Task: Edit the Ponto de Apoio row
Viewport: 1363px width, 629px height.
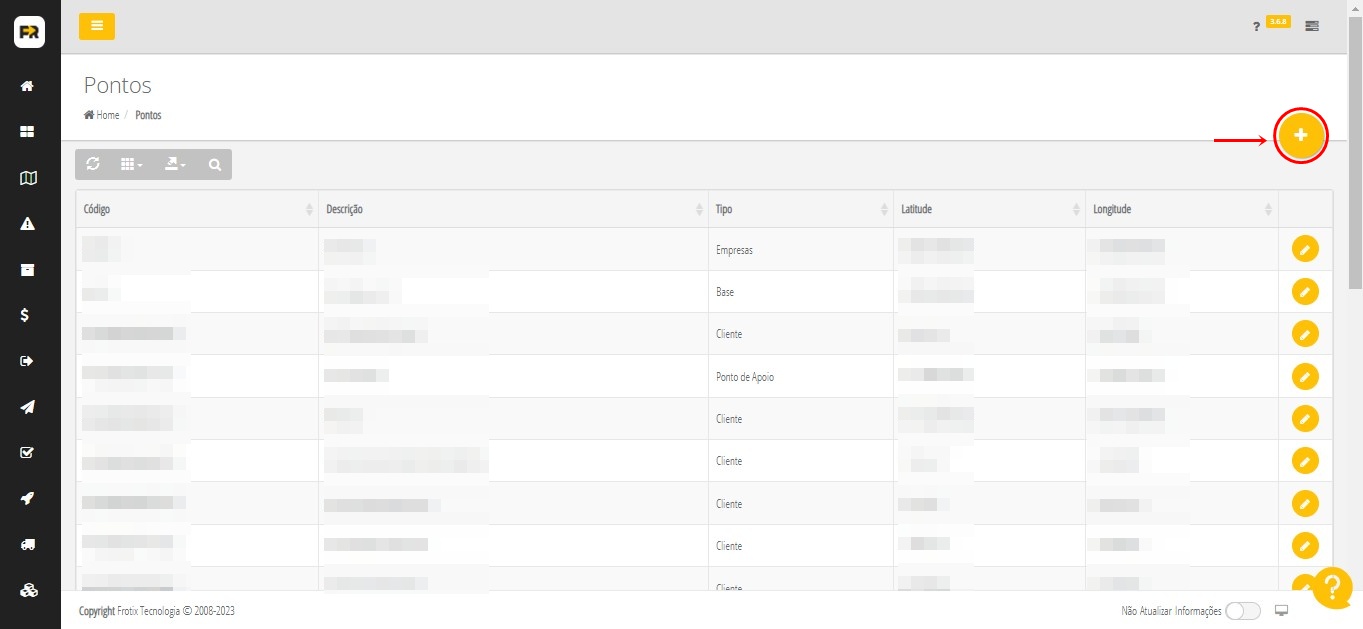Action: pos(1305,376)
